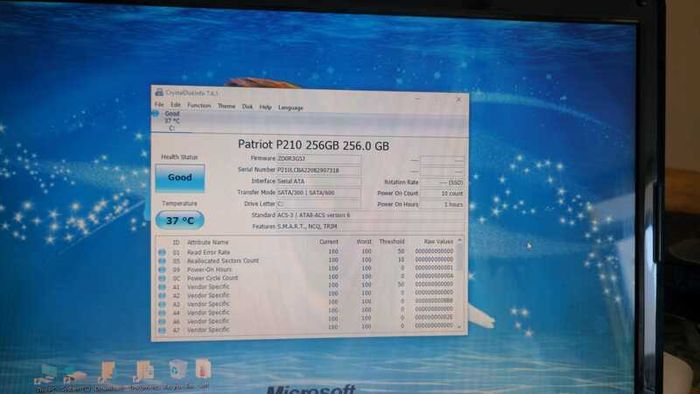
Task: Click the Attribute Name column header
Action: (208, 242)
